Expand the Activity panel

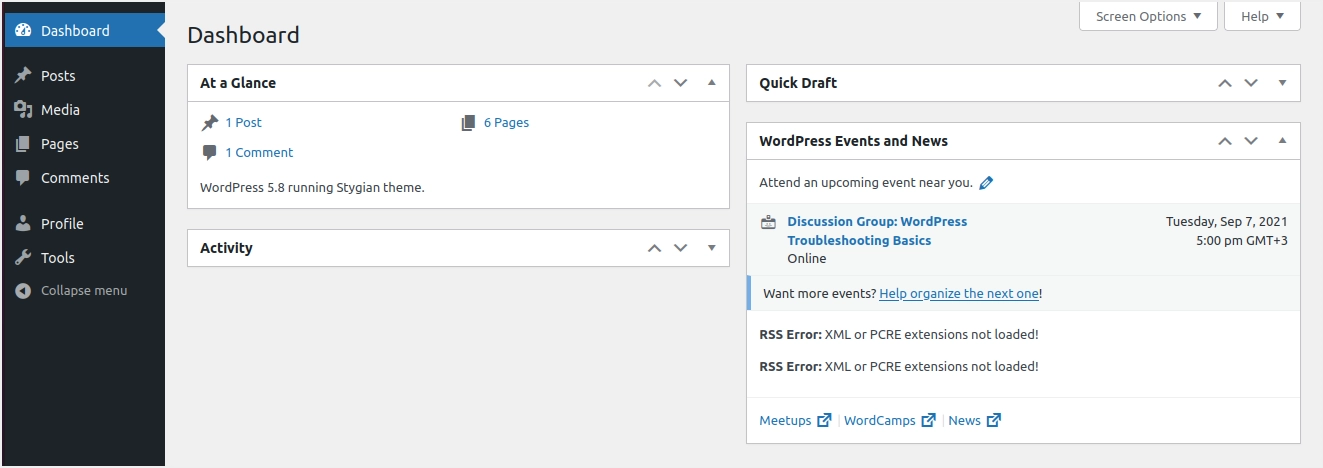click(x=712, y=248)
